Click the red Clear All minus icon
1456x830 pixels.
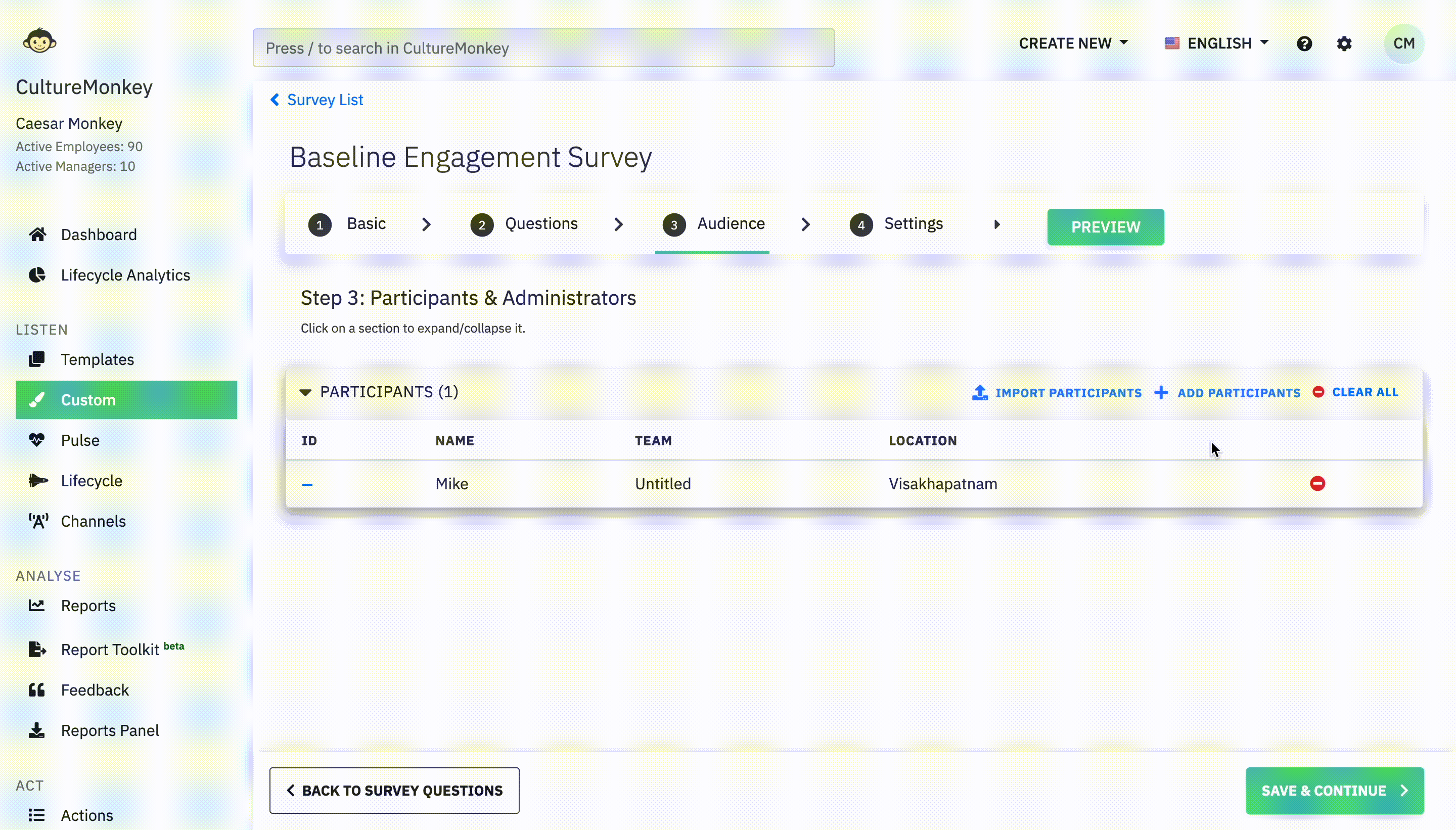click(x=1318, y=392)
